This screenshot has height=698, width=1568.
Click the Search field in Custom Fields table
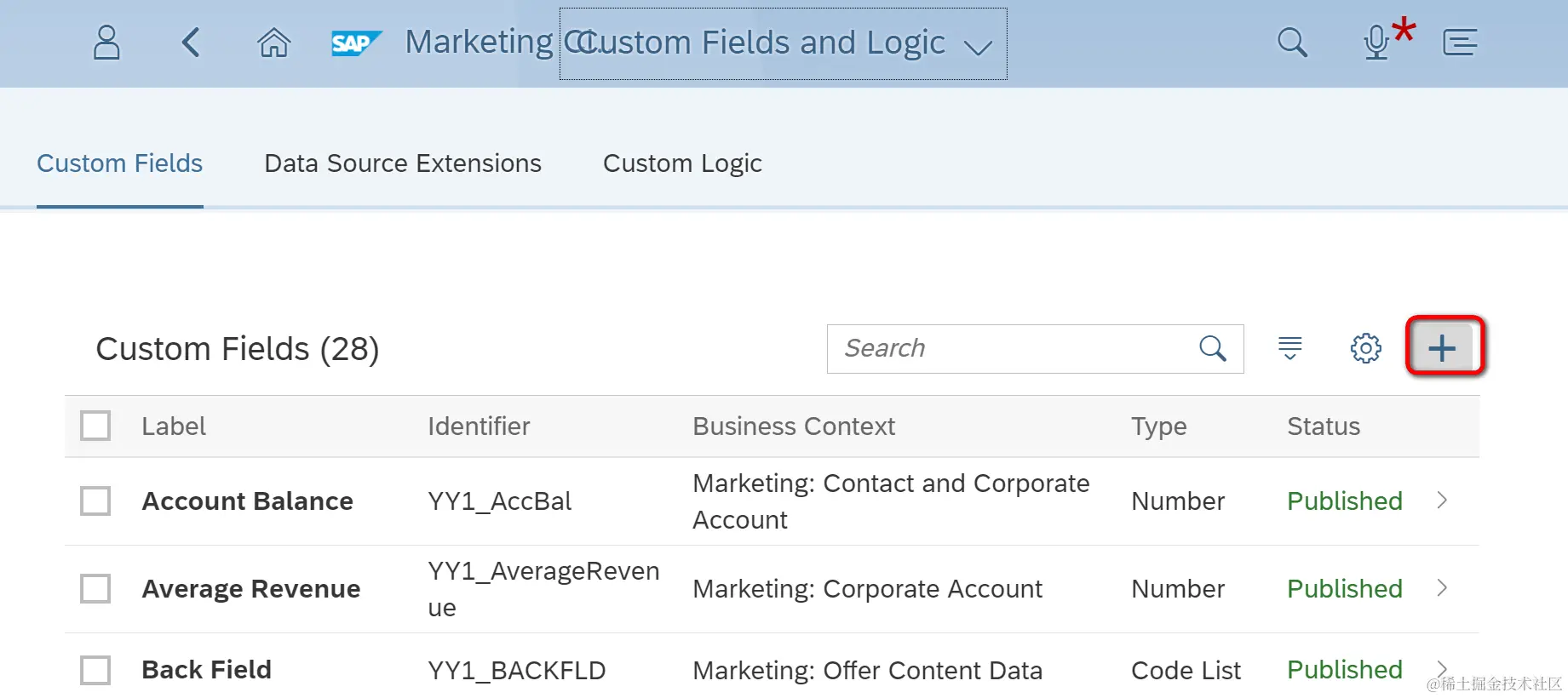(1014, 348)
